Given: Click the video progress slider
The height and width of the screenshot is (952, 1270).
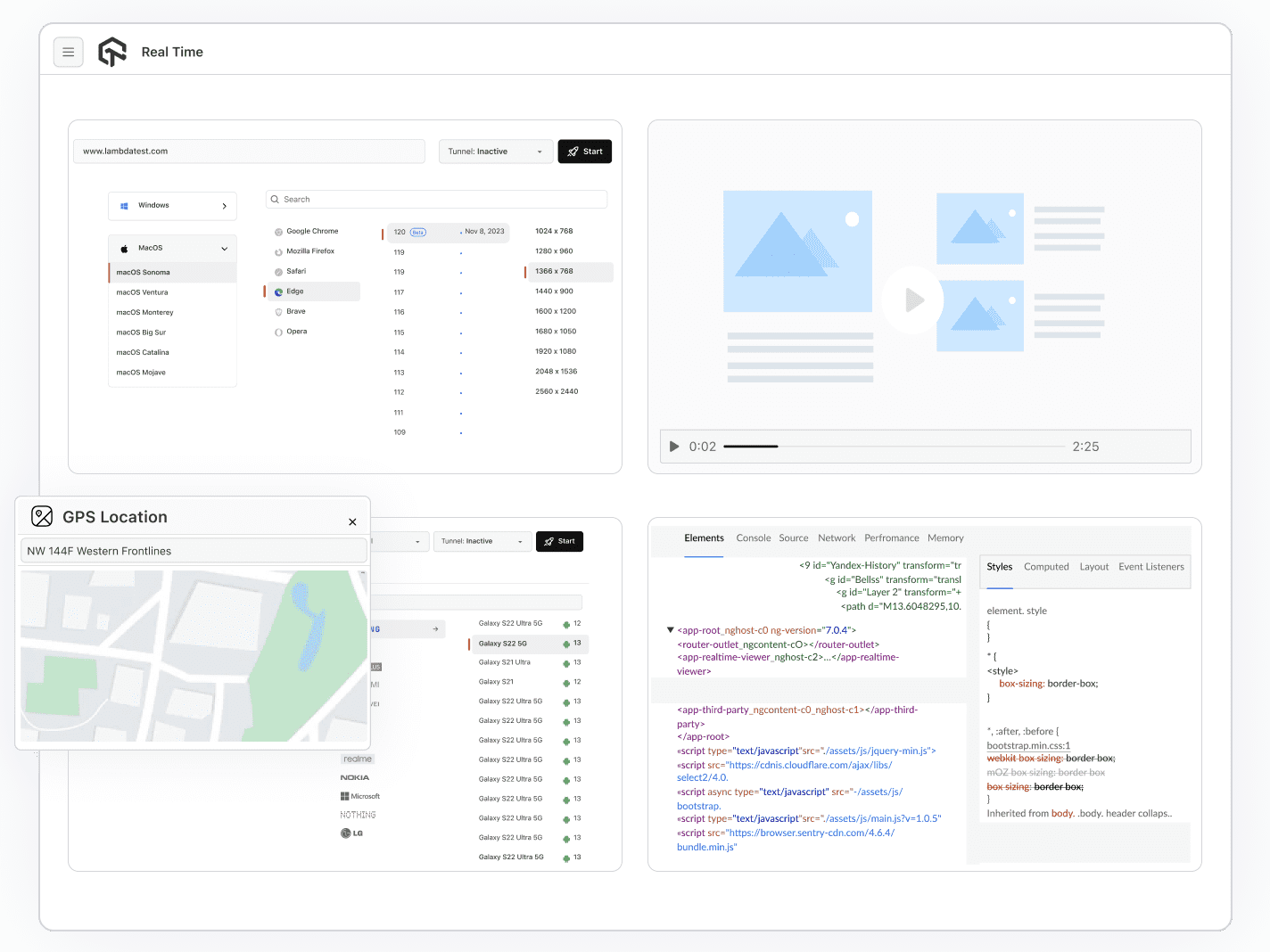Looking at the screenshot, I should click(893, 447).
